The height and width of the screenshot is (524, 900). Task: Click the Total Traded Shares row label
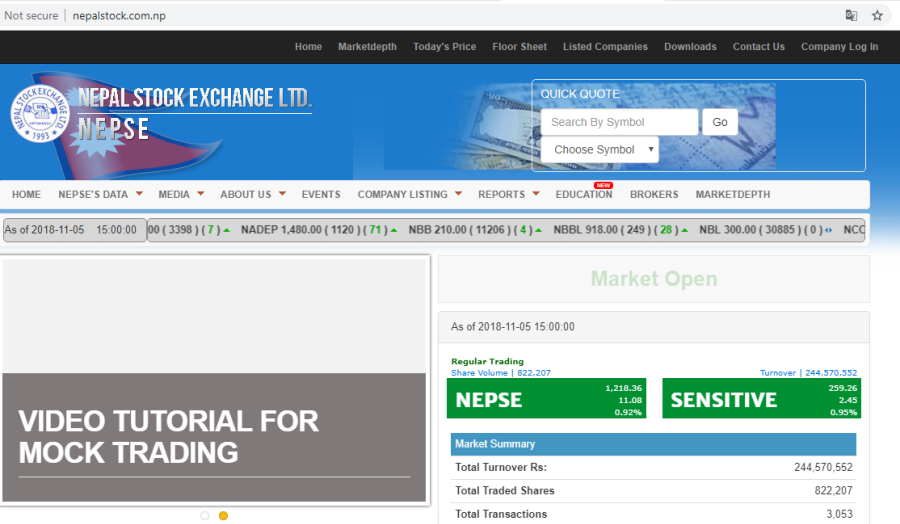(x=505, y=491)
